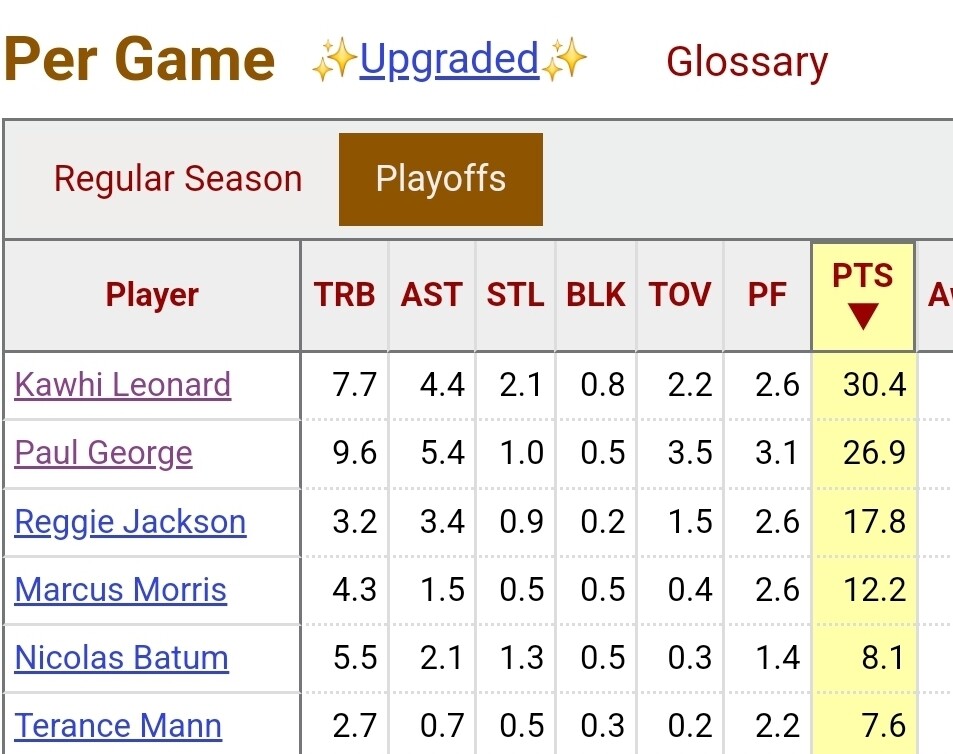The image size is (953, 754).
Task: Open Terance Mann's player page
Action: click(x=118, y=726)
